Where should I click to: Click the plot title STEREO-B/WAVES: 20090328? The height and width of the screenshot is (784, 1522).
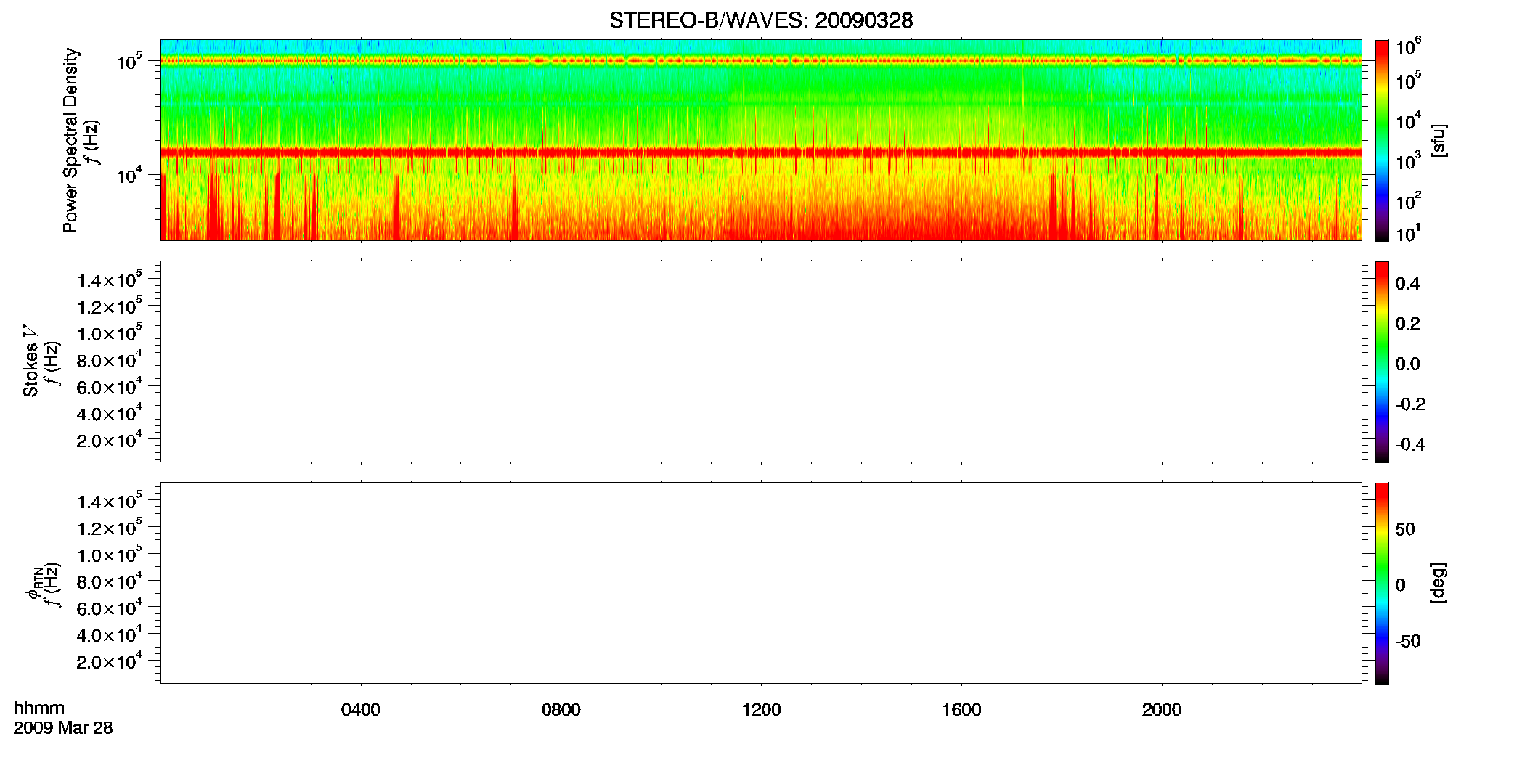tap(761, 20)
